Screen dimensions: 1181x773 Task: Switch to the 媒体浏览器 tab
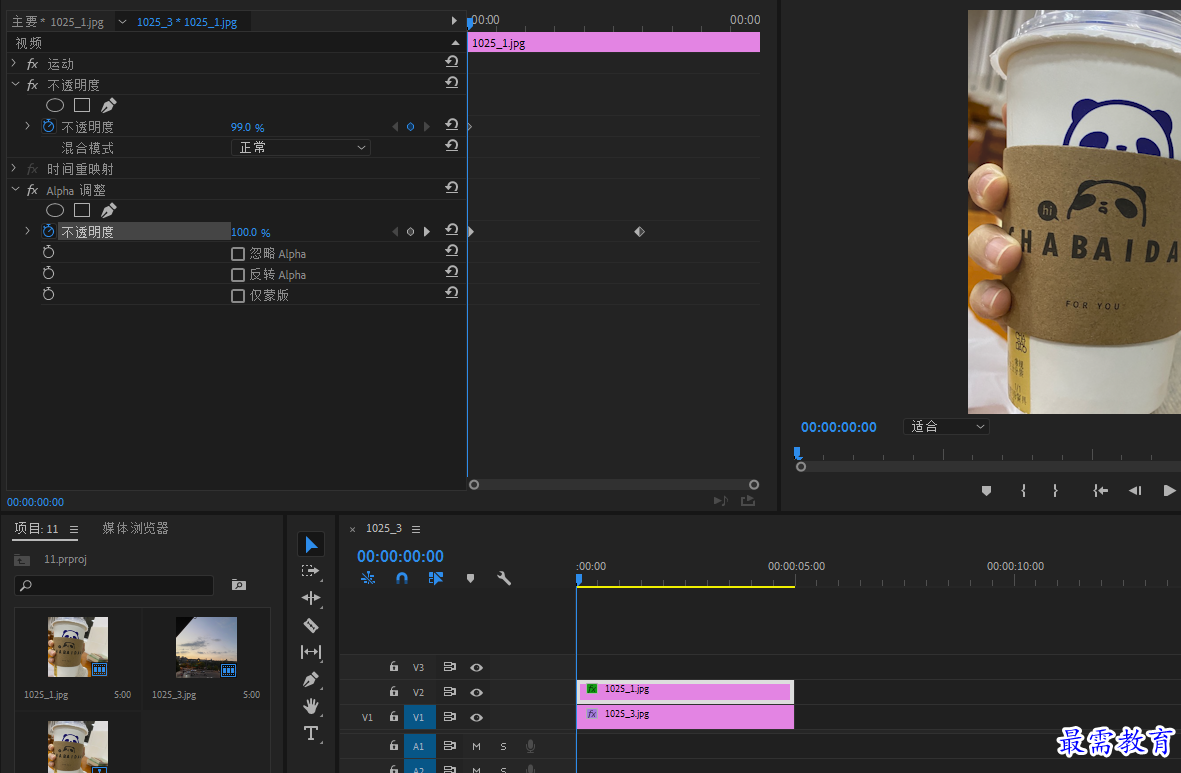(136, 528)
